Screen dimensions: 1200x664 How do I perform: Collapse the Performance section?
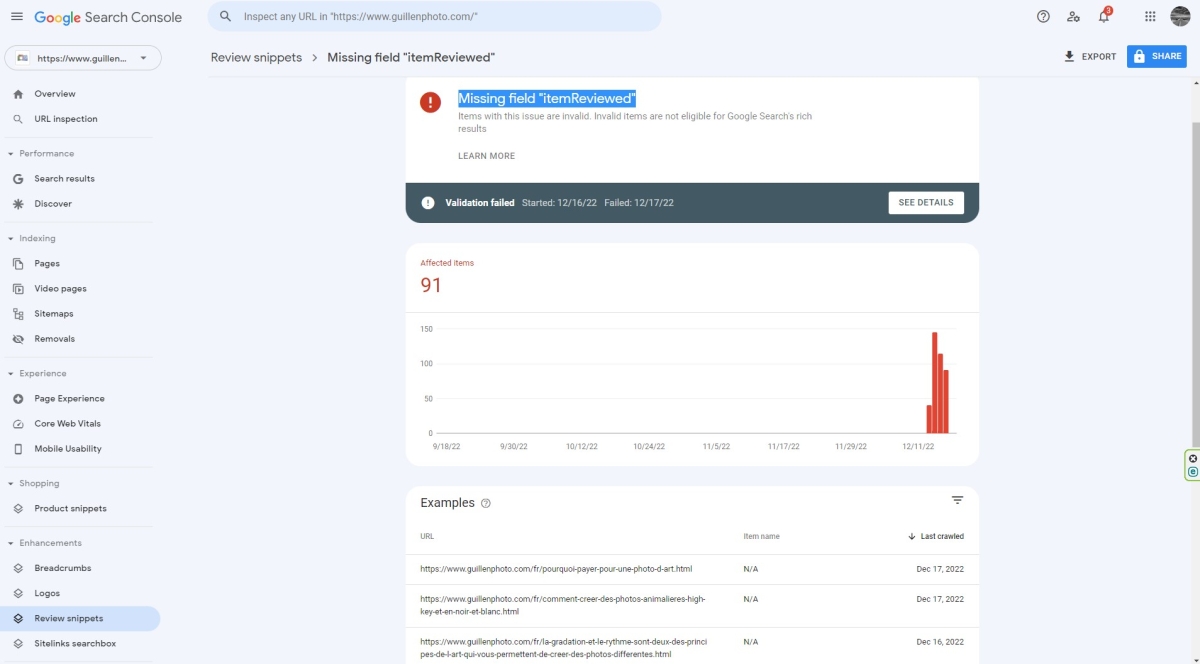pos(11,154)
